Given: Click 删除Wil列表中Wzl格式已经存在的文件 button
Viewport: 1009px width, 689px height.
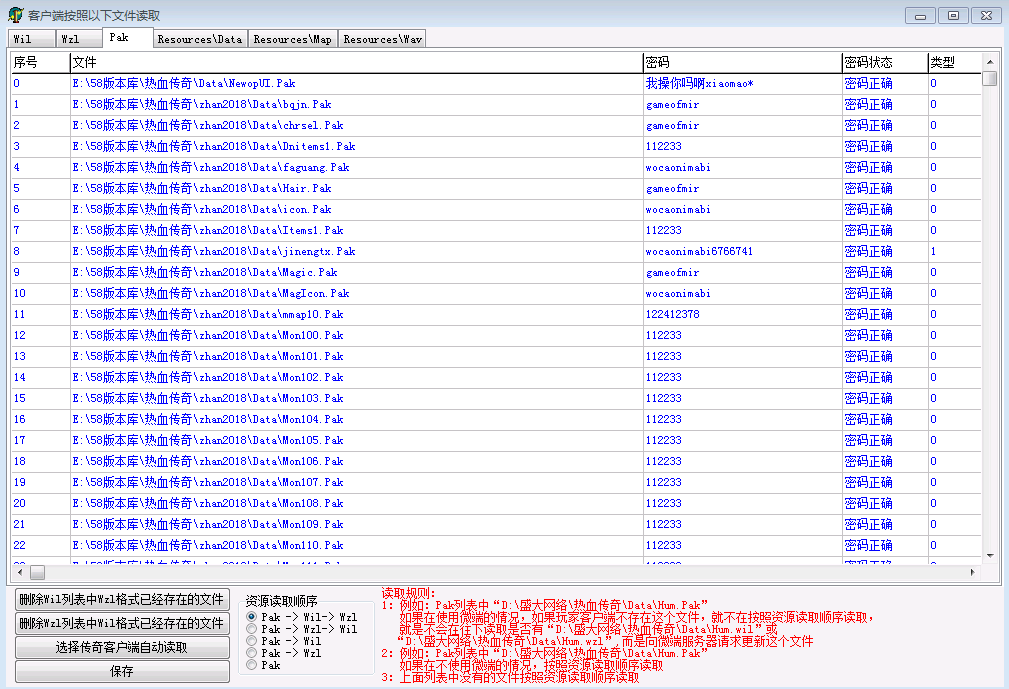Looking at the screenshot, I should click(x=122, y=600).
